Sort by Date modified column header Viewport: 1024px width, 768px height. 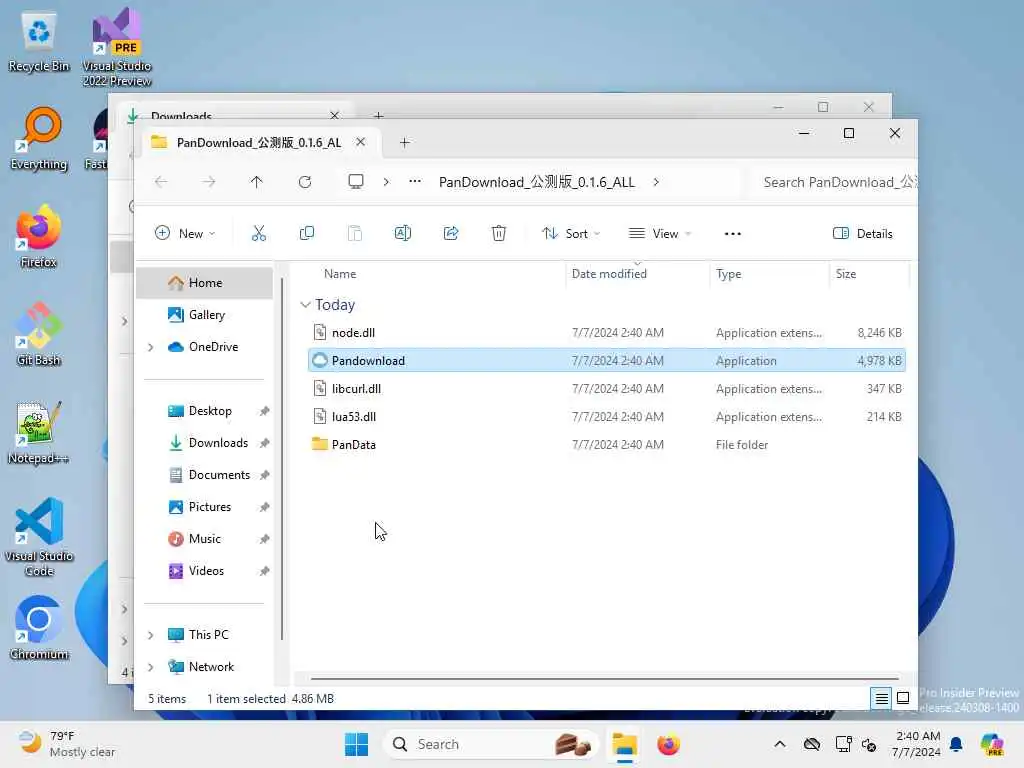click(x=637, y=274)
